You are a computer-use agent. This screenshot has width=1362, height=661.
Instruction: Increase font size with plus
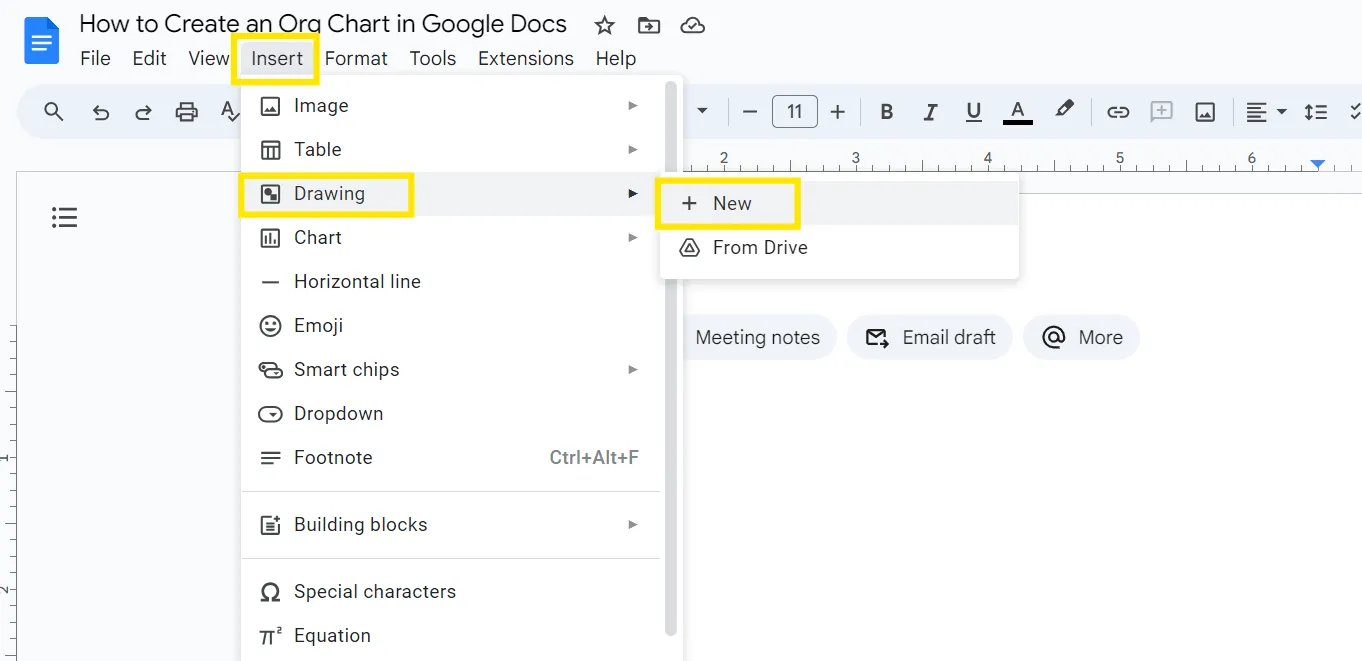click(838, 112)
